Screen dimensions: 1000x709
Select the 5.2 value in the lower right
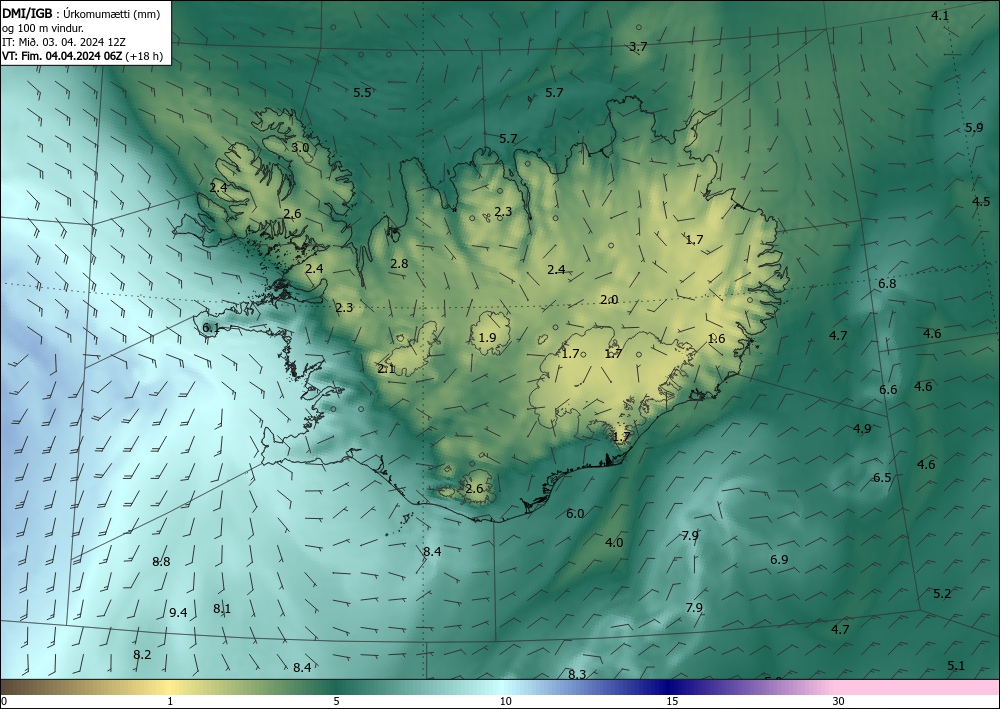click(x=942, y=594)
